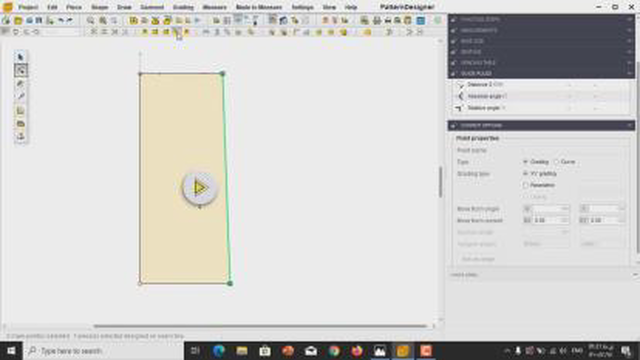Select the sixth tool in left toolbox
The image size is (640, 360).
(x=20, y=124)
